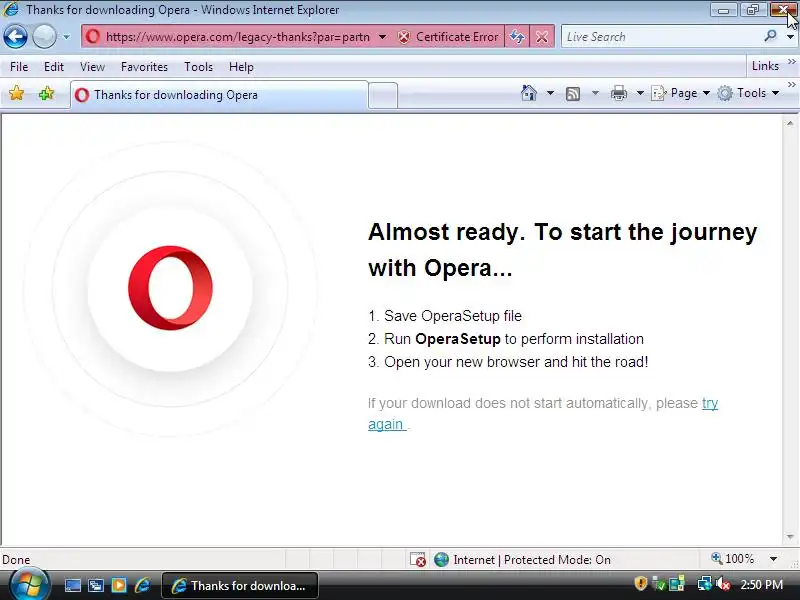Expand the Feeds dropdown arrow
The image size is (800, 600).
click(x=595, y=93)
